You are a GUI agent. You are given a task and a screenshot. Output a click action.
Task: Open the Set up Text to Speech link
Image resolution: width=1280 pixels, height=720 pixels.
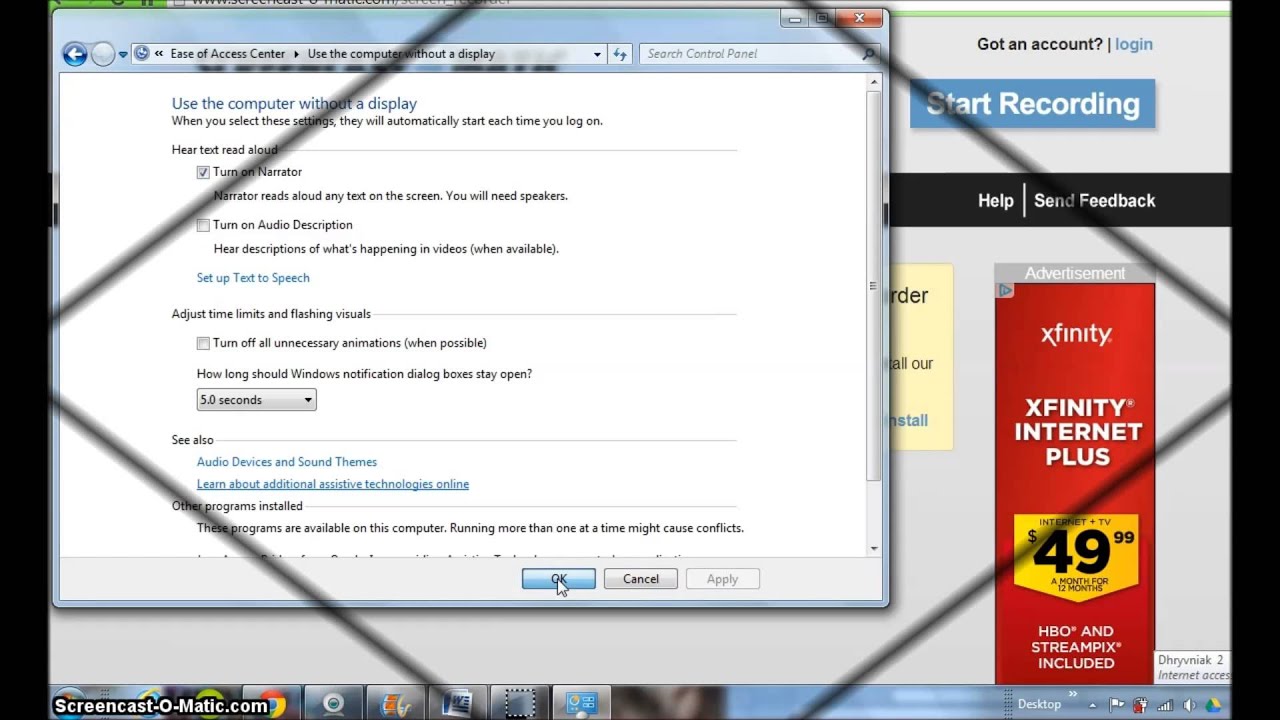click(253, 278)
